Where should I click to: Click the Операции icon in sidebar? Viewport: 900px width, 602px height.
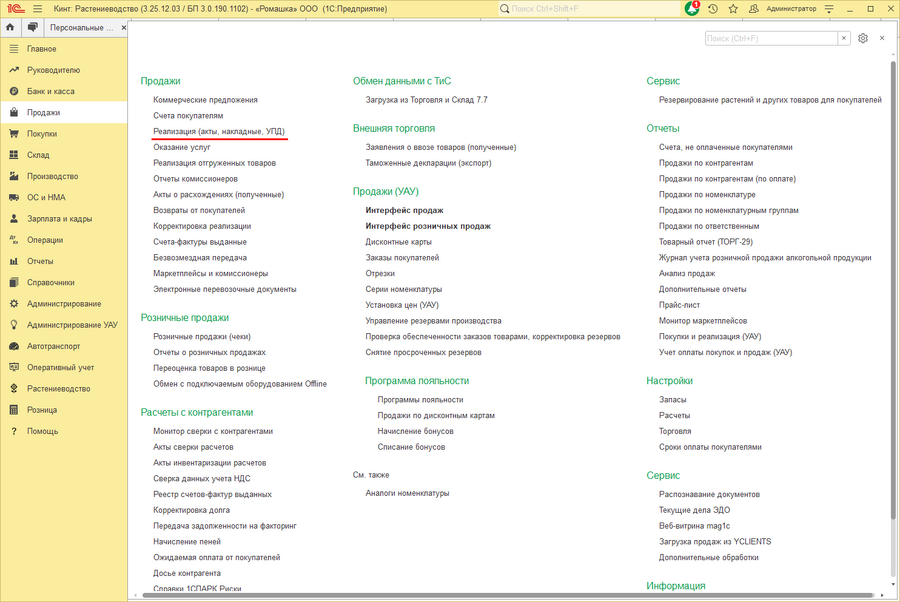coord(14,240)
